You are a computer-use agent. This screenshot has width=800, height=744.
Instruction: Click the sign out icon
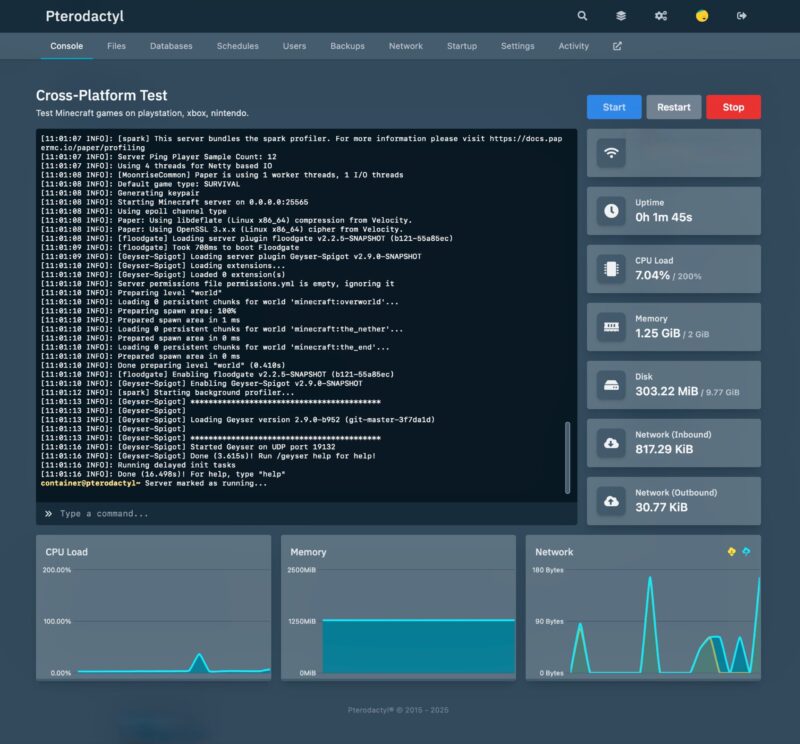click(742, 16)
